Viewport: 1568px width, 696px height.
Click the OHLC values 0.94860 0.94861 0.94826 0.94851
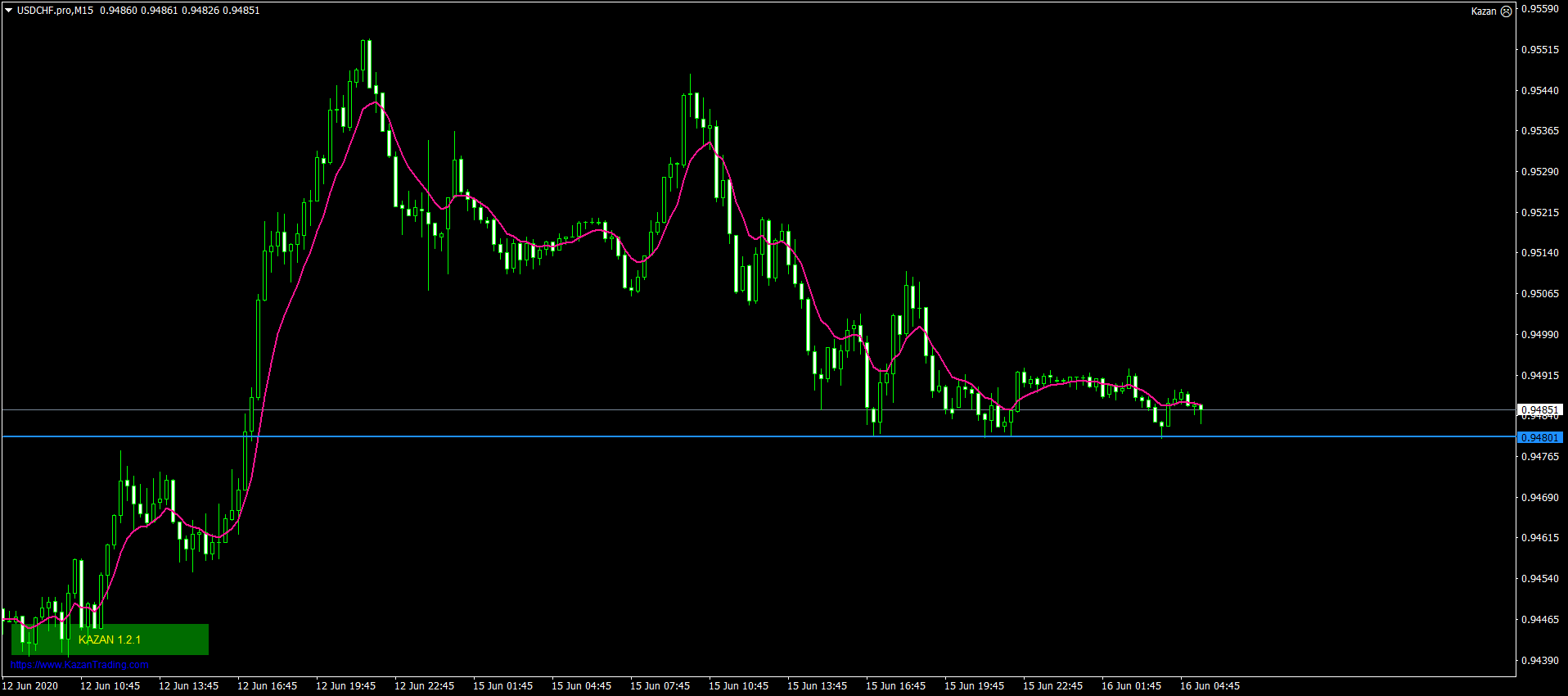coord(180,11)
